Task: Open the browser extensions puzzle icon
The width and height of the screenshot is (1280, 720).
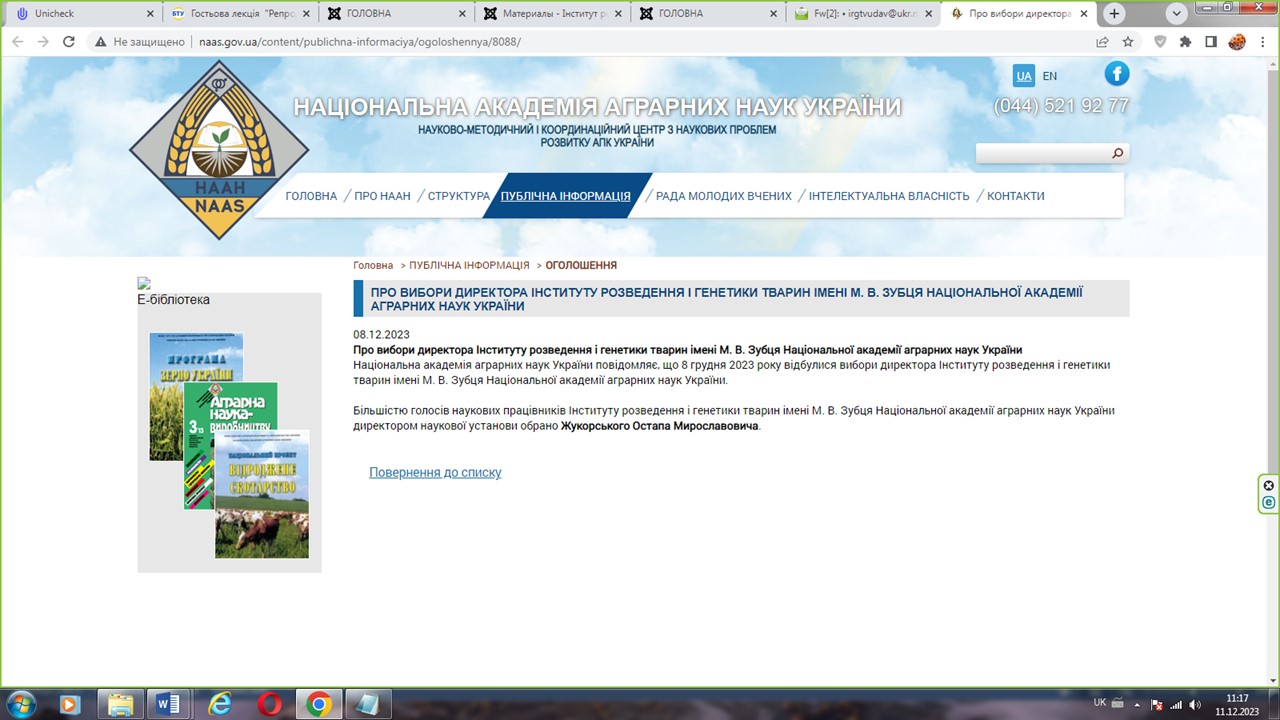Action: 1186,42
